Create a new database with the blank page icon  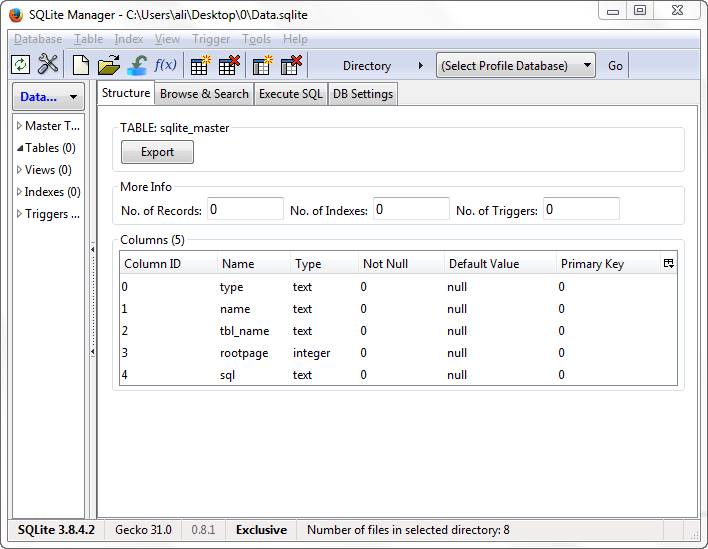coord(81,65)
